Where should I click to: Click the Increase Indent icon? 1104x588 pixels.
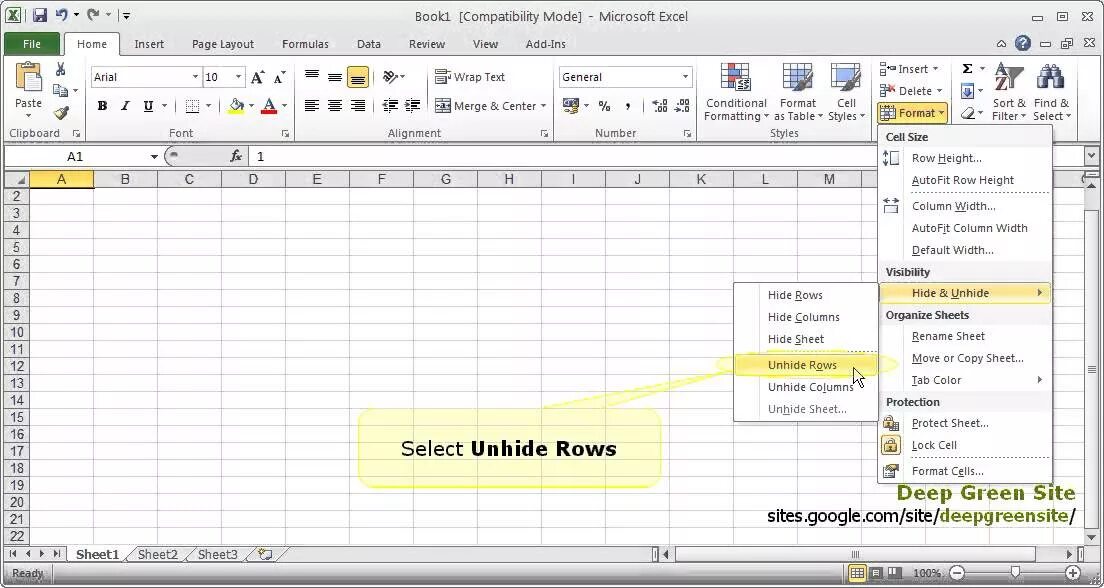pos(413,106)
